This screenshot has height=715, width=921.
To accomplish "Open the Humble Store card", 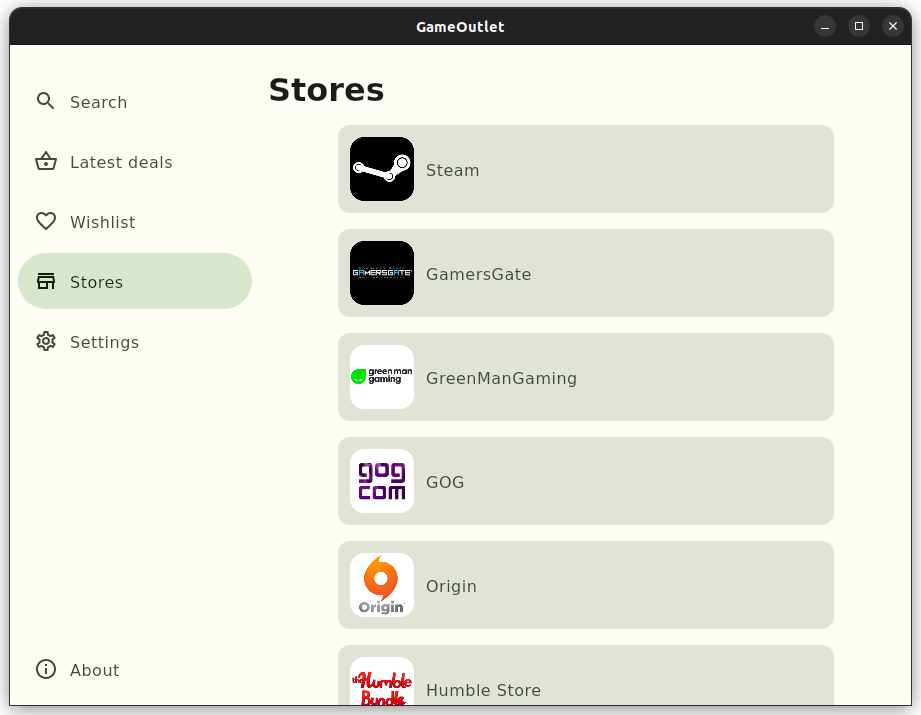I will [x=586, y=676].
